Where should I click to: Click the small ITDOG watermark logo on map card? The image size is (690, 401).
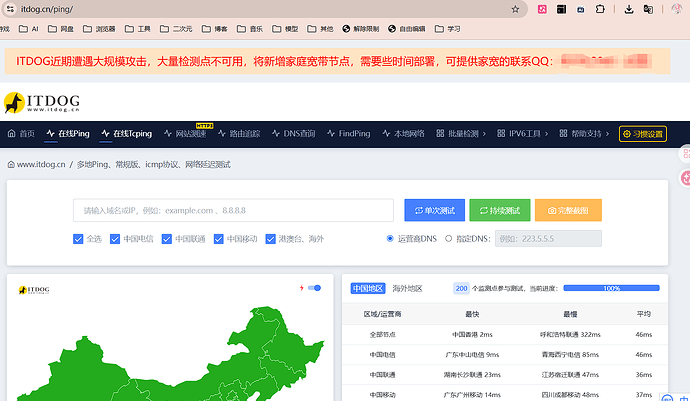coord(34,290)
